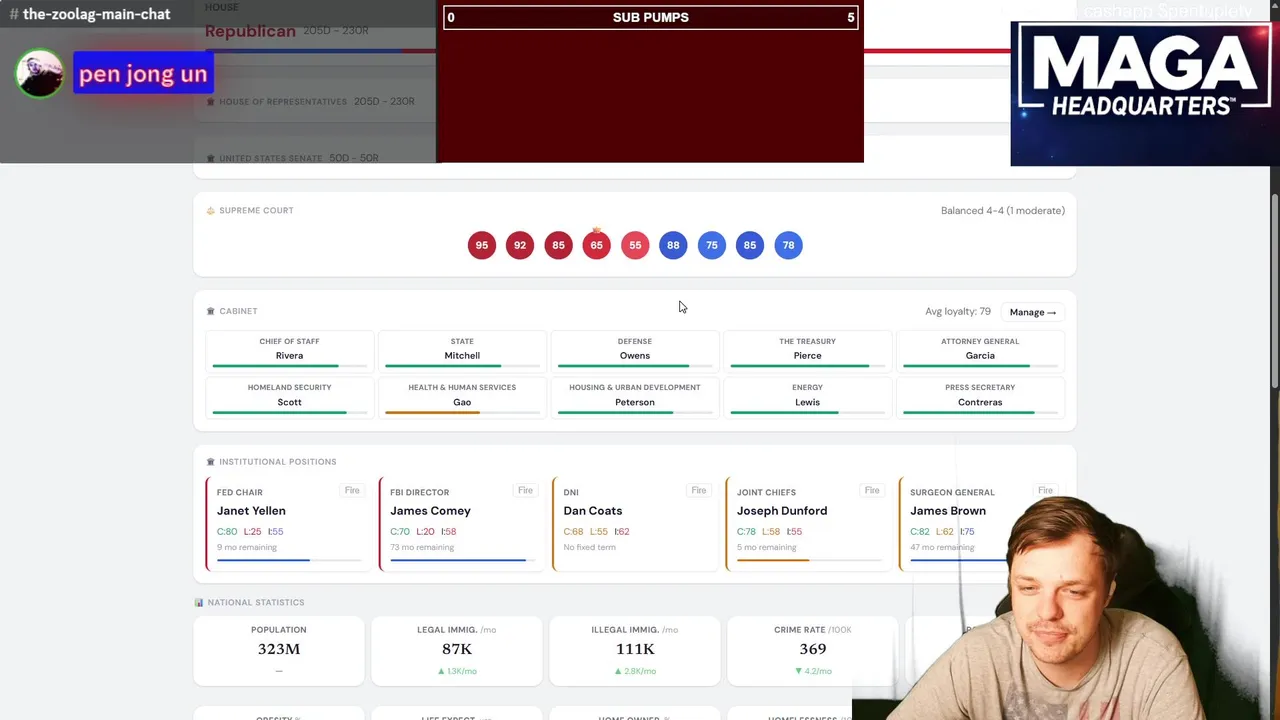
Task: Click the Republican heading text
Action: [x=250, y=31]
